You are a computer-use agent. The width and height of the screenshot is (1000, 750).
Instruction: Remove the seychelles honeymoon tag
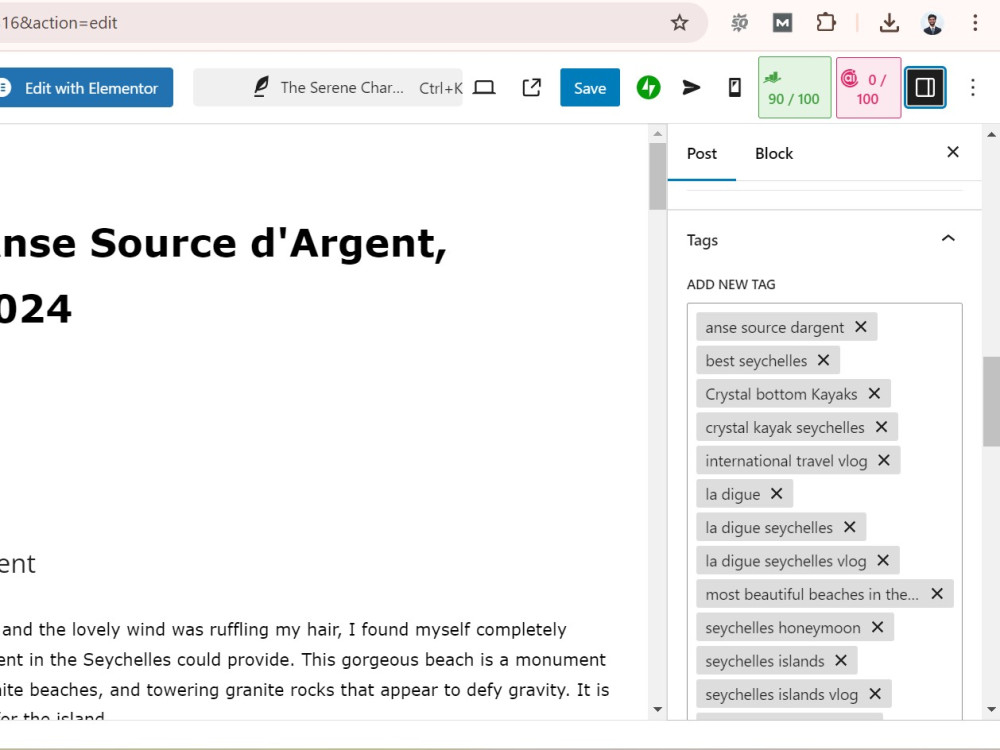pyautogui.click(x=878, y=628)
